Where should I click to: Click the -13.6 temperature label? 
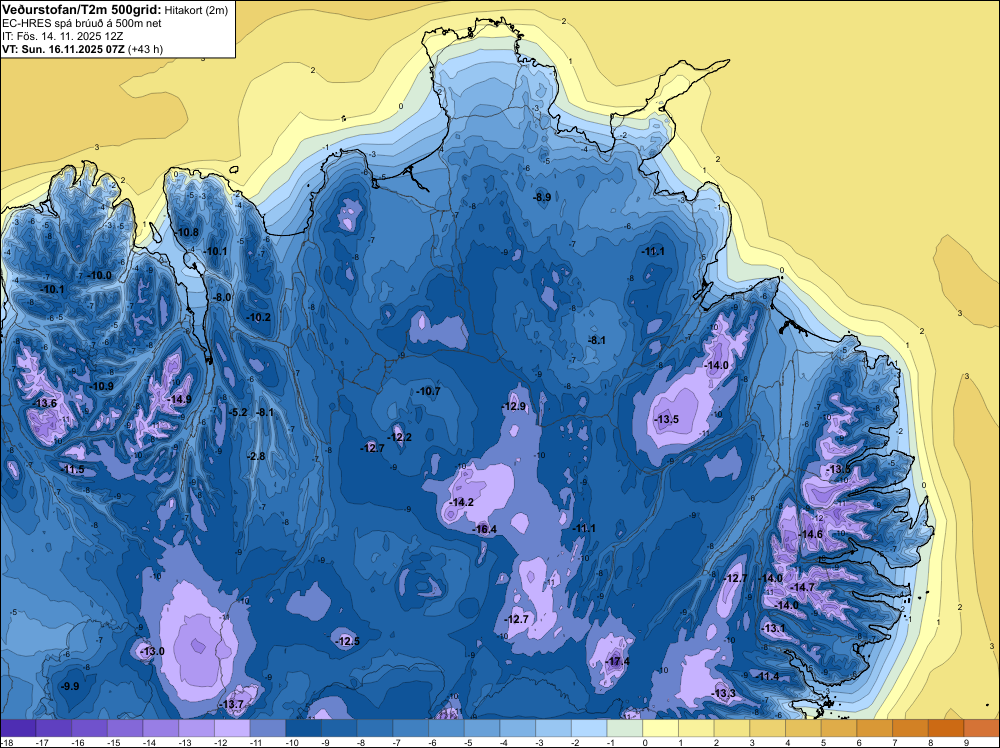tap(45, 404)
